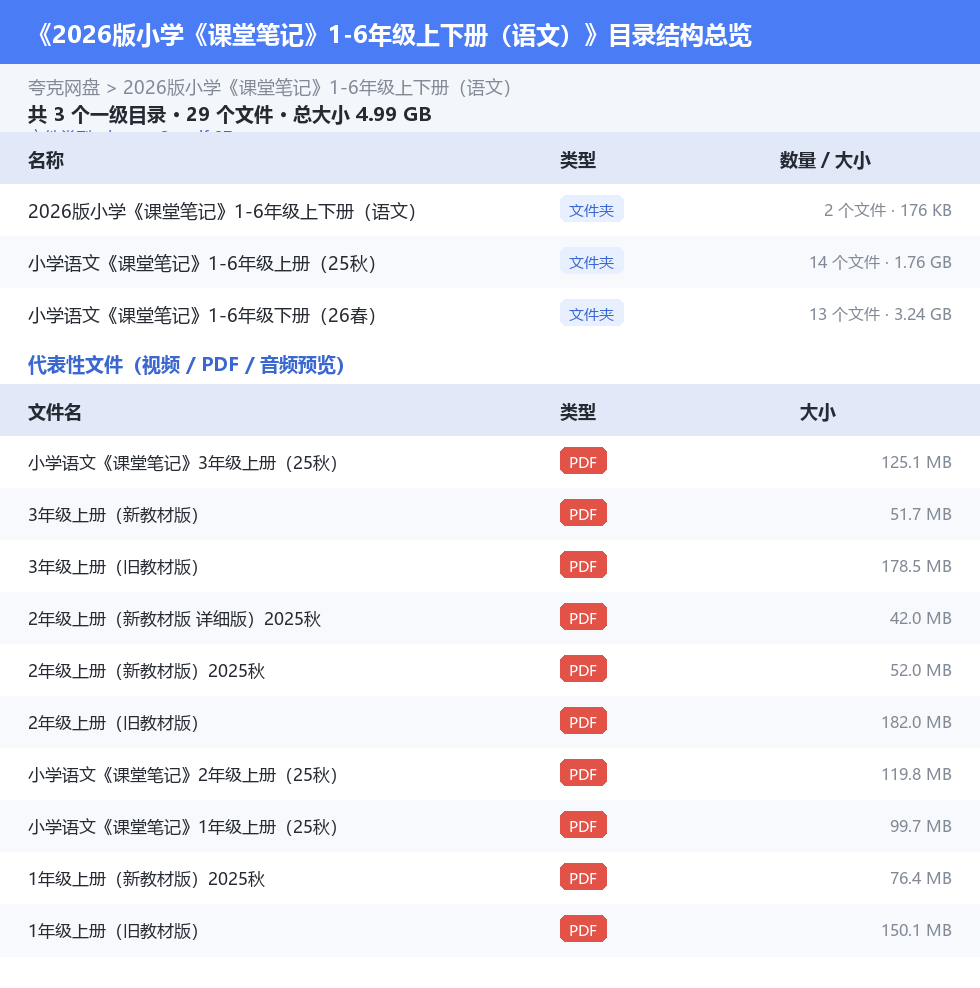Open folder 小学语文《课堂笔记》1-6年级下册（26春）
980x988 pixels.
point(202,315)
